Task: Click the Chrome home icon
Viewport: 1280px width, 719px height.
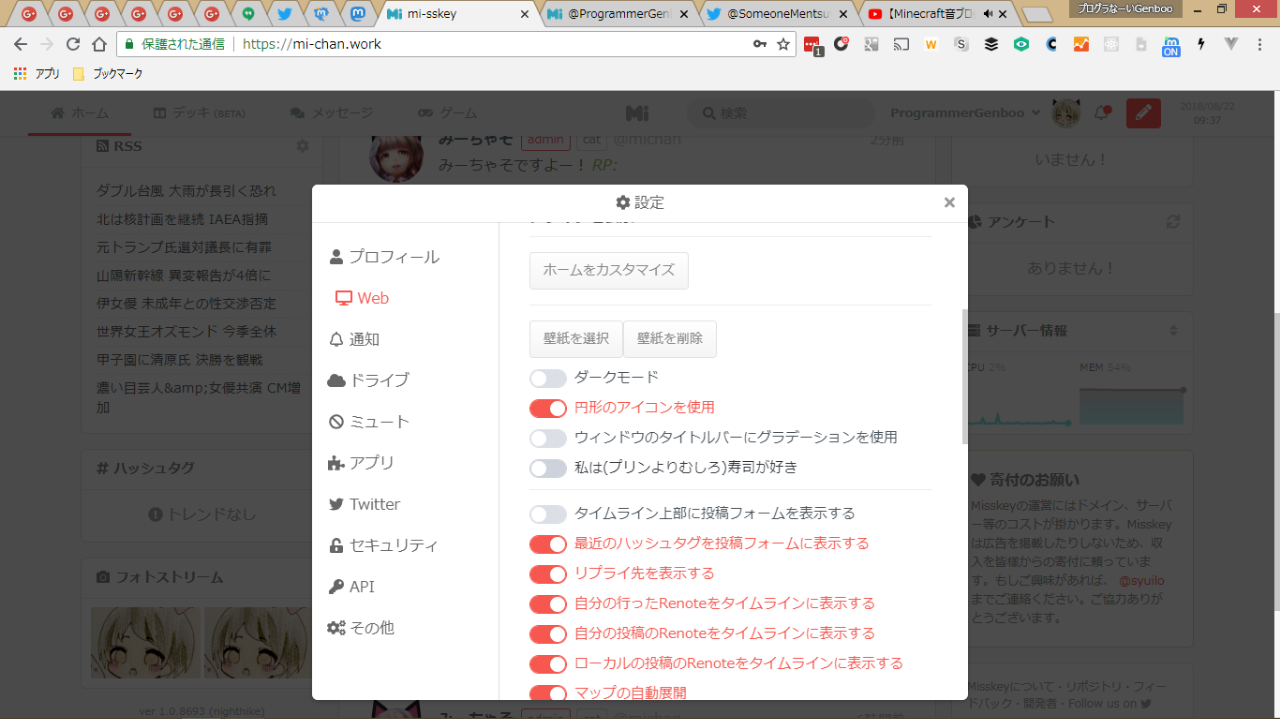Action: [99, 44]
